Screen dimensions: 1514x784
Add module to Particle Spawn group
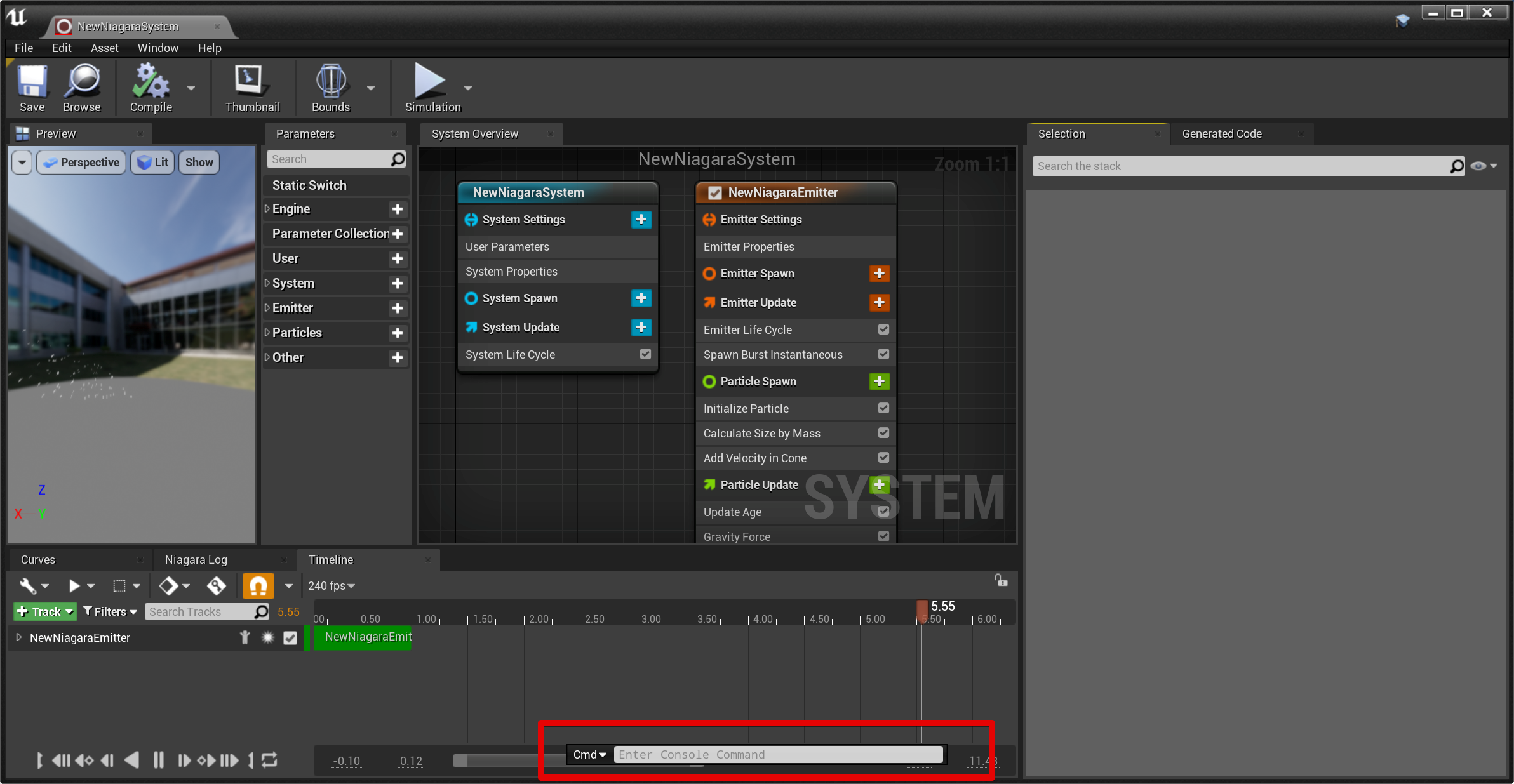(x=879, y=382)
